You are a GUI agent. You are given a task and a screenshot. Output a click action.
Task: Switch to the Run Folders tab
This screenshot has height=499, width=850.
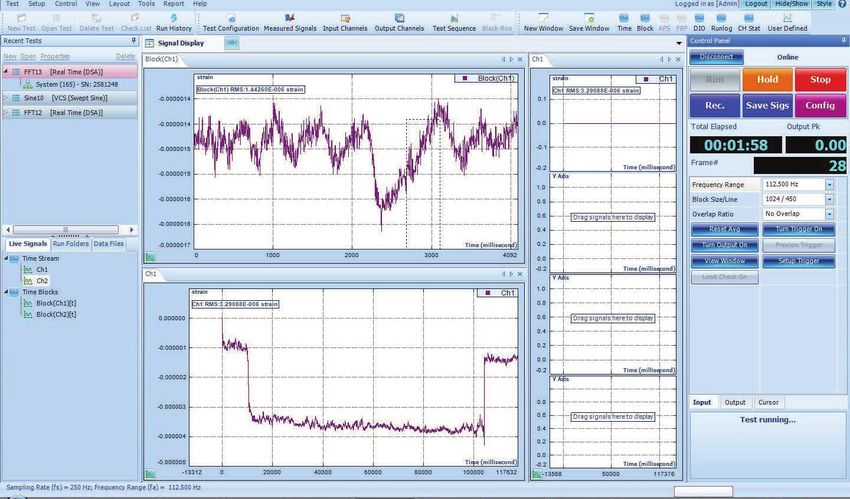tap(70, 244)
